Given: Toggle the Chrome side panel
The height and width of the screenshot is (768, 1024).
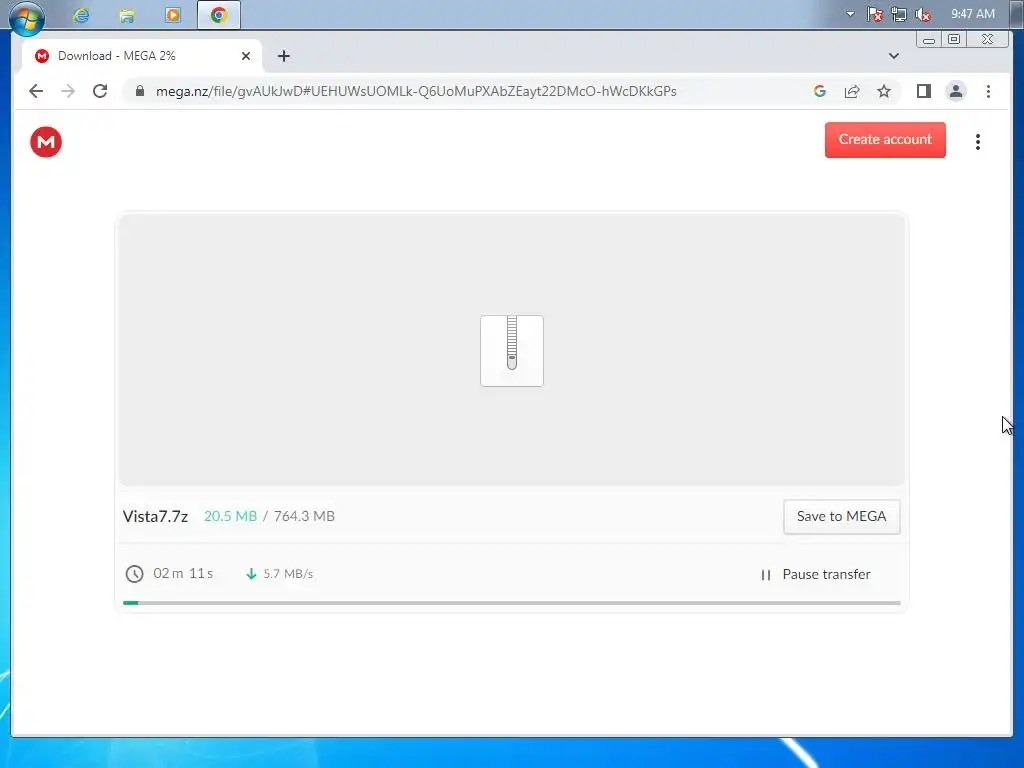Looking at the screenshot, I should click(923, 91).
